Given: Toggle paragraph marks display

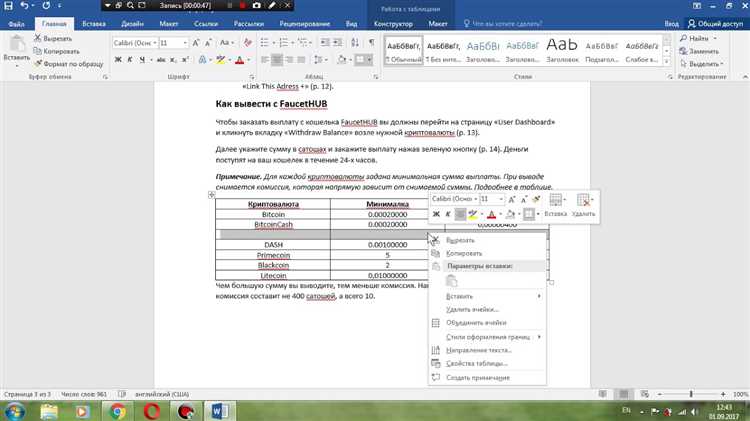Looking at the screenshot, I should (x=372, y=43).
